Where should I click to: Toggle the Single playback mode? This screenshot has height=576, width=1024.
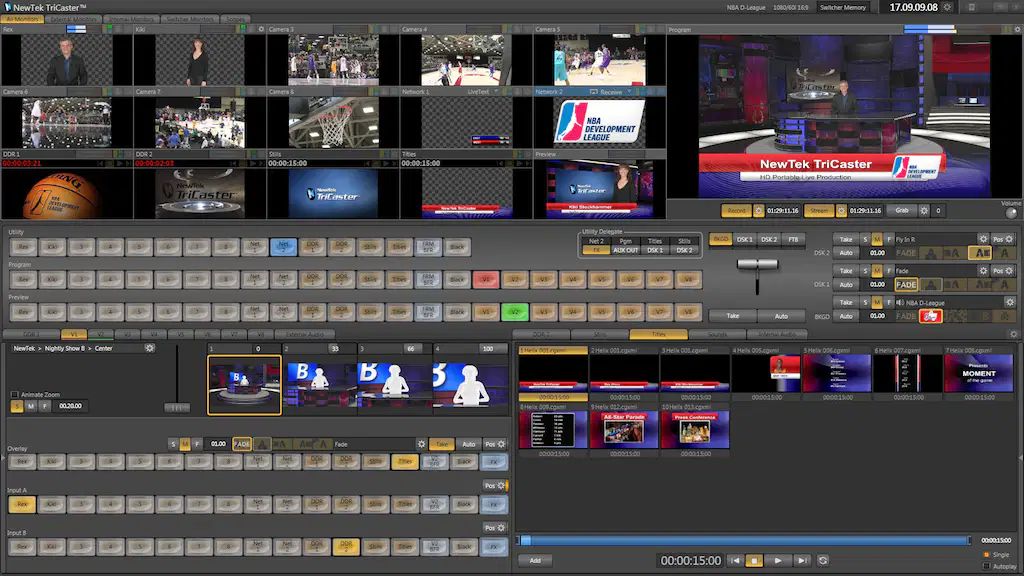click(x=986, y=554)
